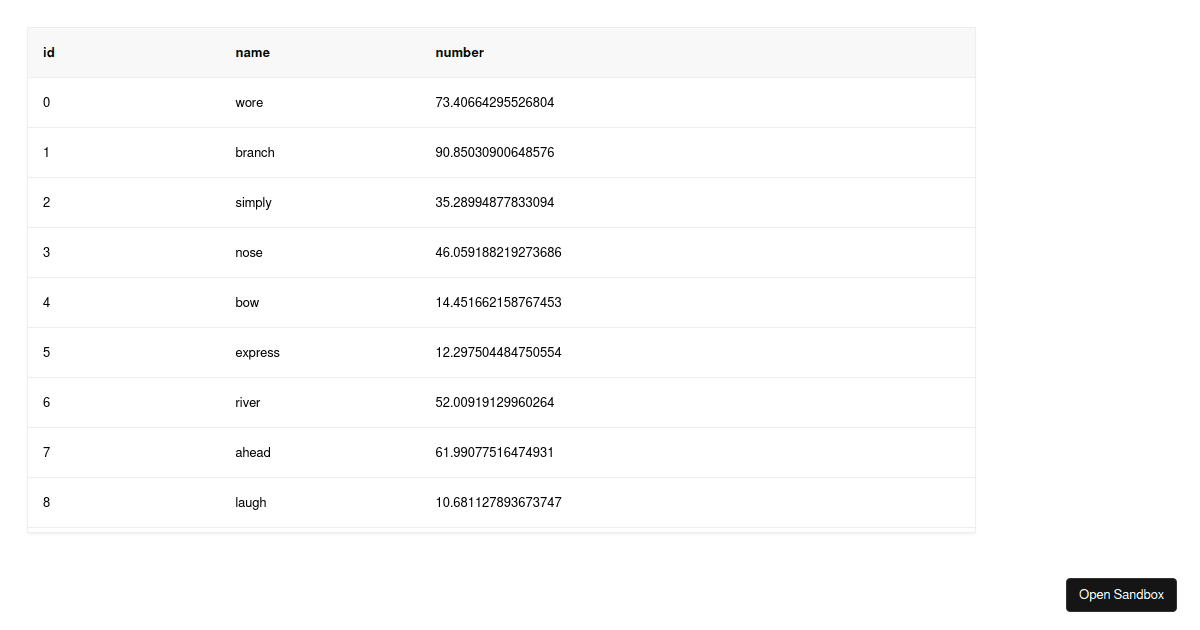
Task: Click the id cell showing 8
Action: pyautogui.click(x=46, y=502)
